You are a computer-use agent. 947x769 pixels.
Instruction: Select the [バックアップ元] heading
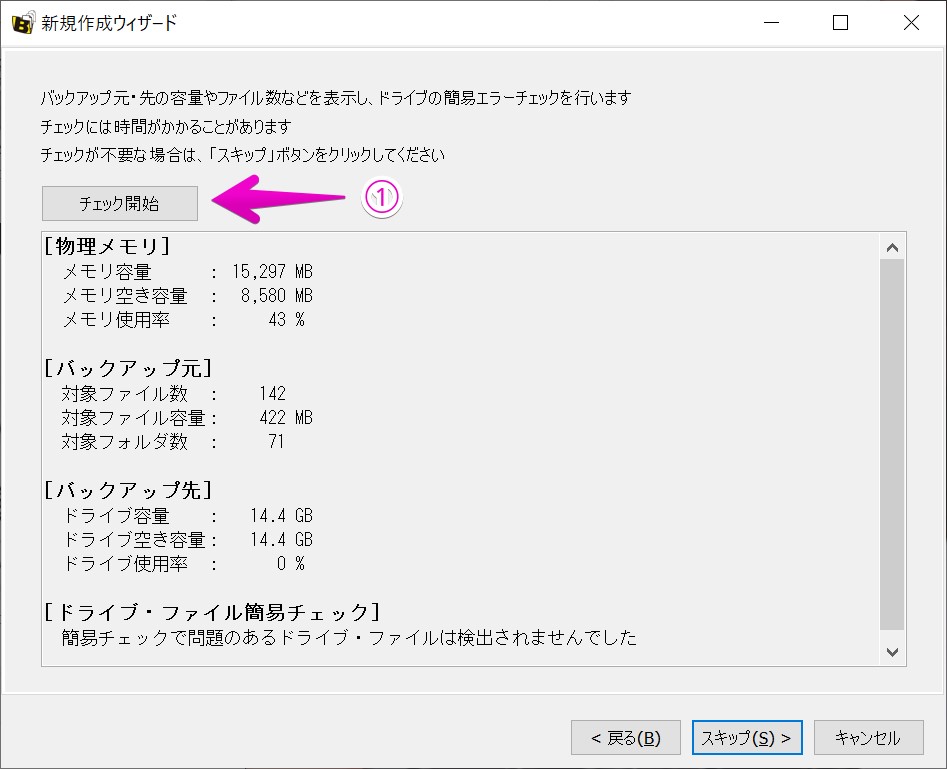tap(128, 368)
